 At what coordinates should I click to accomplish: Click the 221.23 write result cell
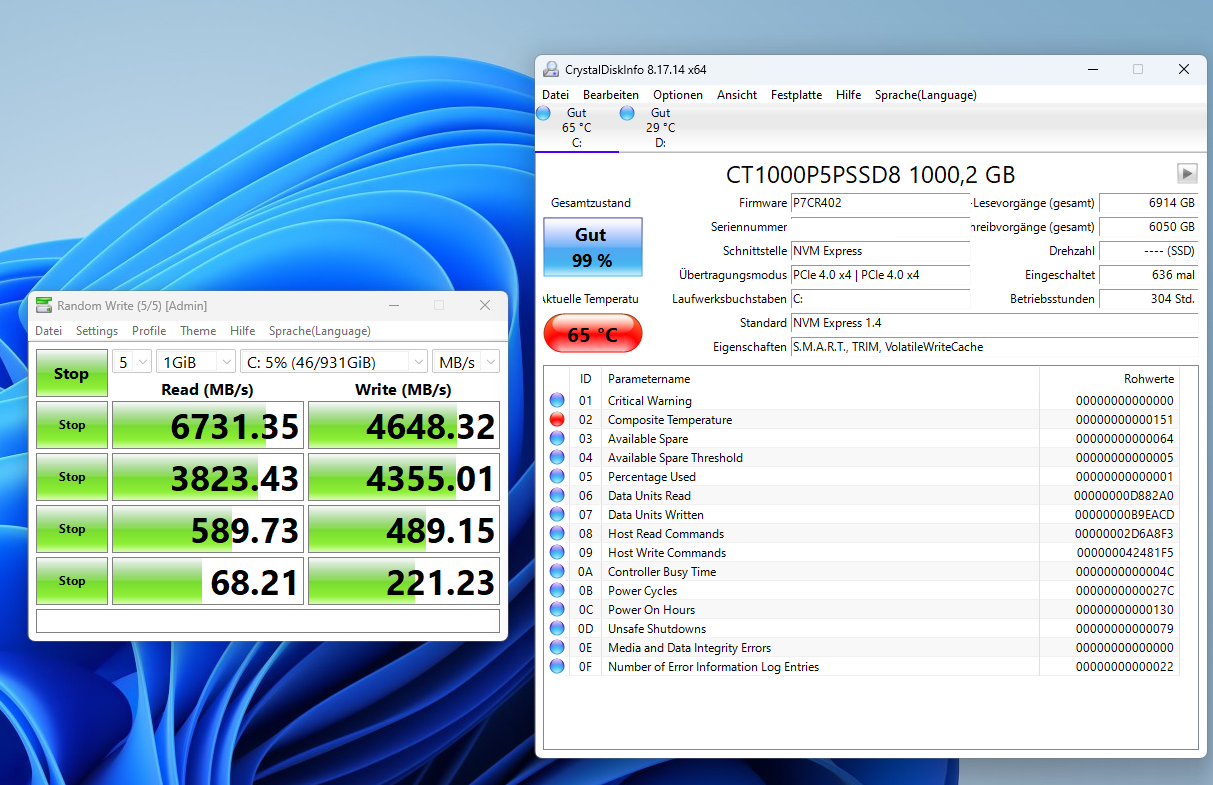pos(404,581)
